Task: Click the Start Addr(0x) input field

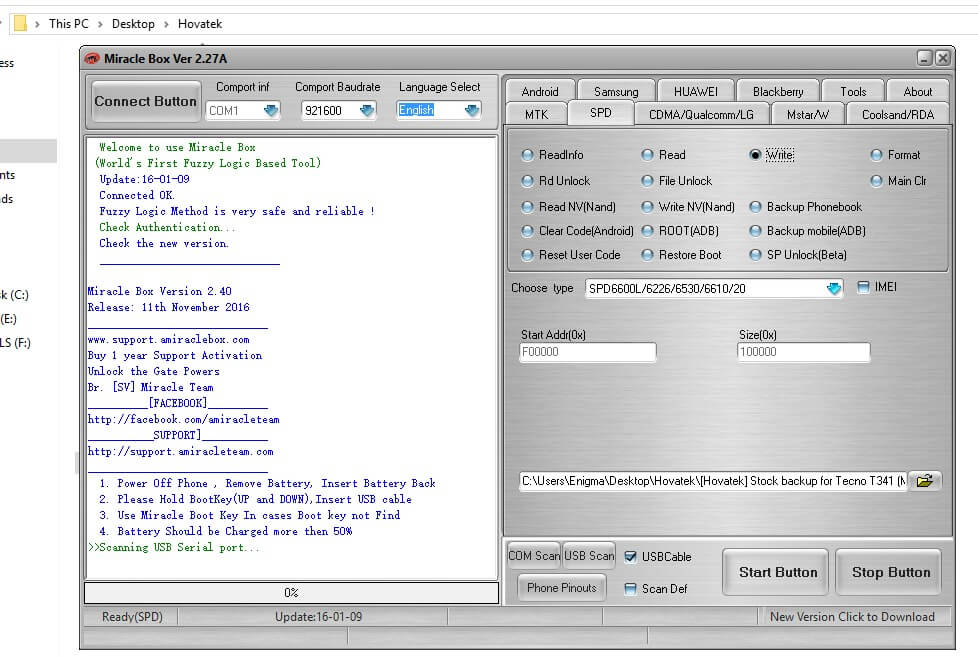Action: (x=587, y=352)
